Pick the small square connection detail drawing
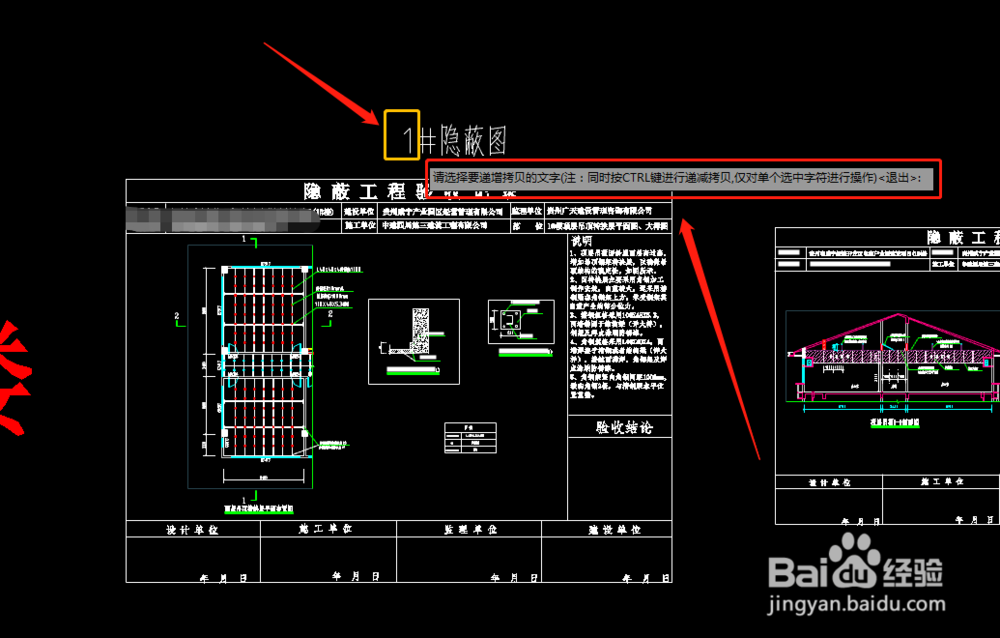Image resolution: width=1000 pixels, height=638 pixels. (x=520, y=322)
